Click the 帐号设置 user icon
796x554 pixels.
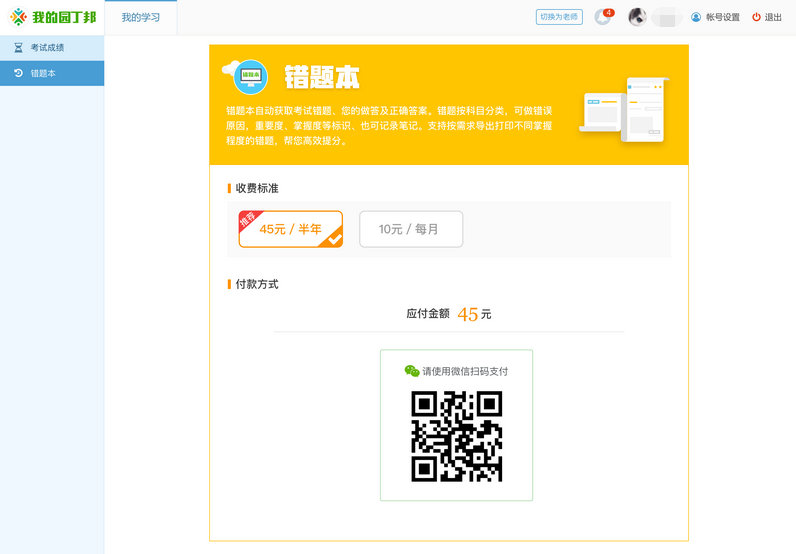pos(695,17)
